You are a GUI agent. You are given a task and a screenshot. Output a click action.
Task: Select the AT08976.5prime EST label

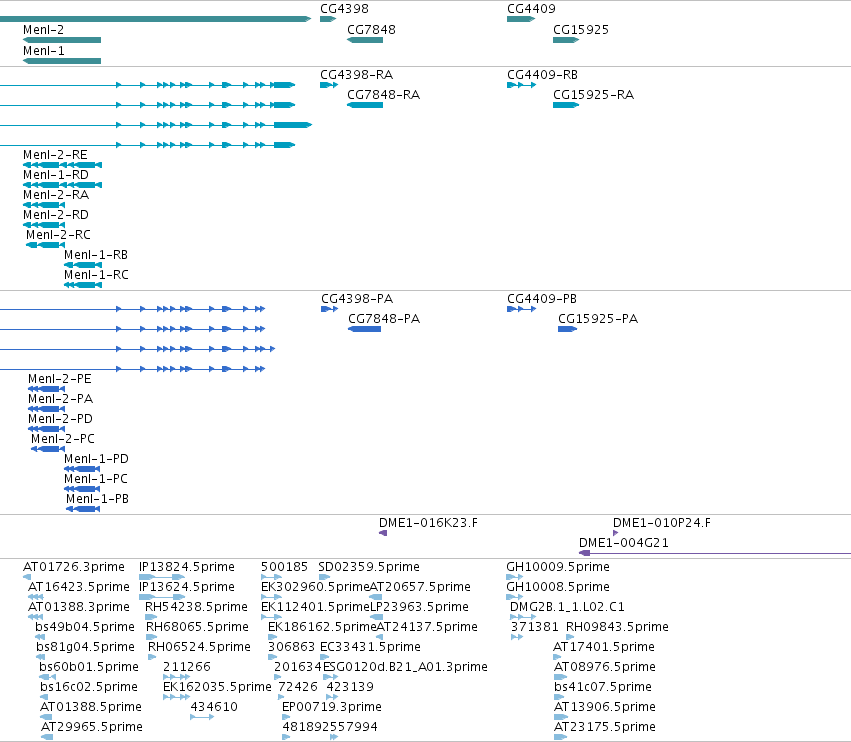605,667
